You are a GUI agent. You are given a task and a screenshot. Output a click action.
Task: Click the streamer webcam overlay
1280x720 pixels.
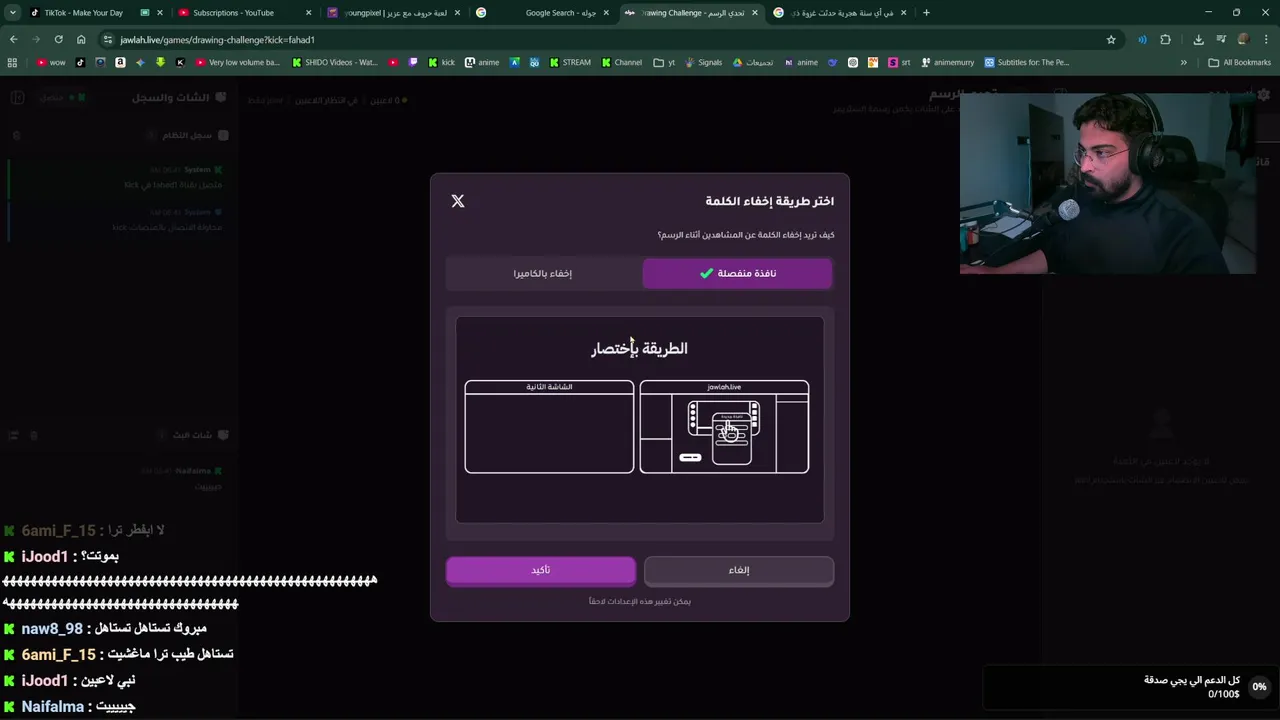coord(1108,183)
